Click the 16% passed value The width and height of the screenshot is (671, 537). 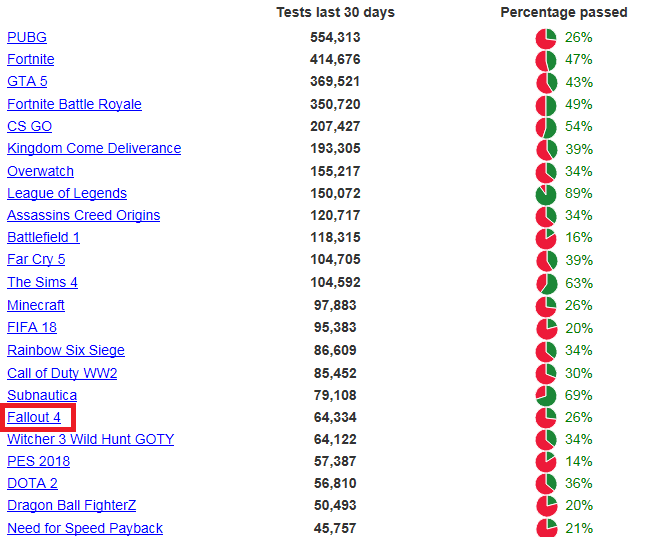point(579,237)
